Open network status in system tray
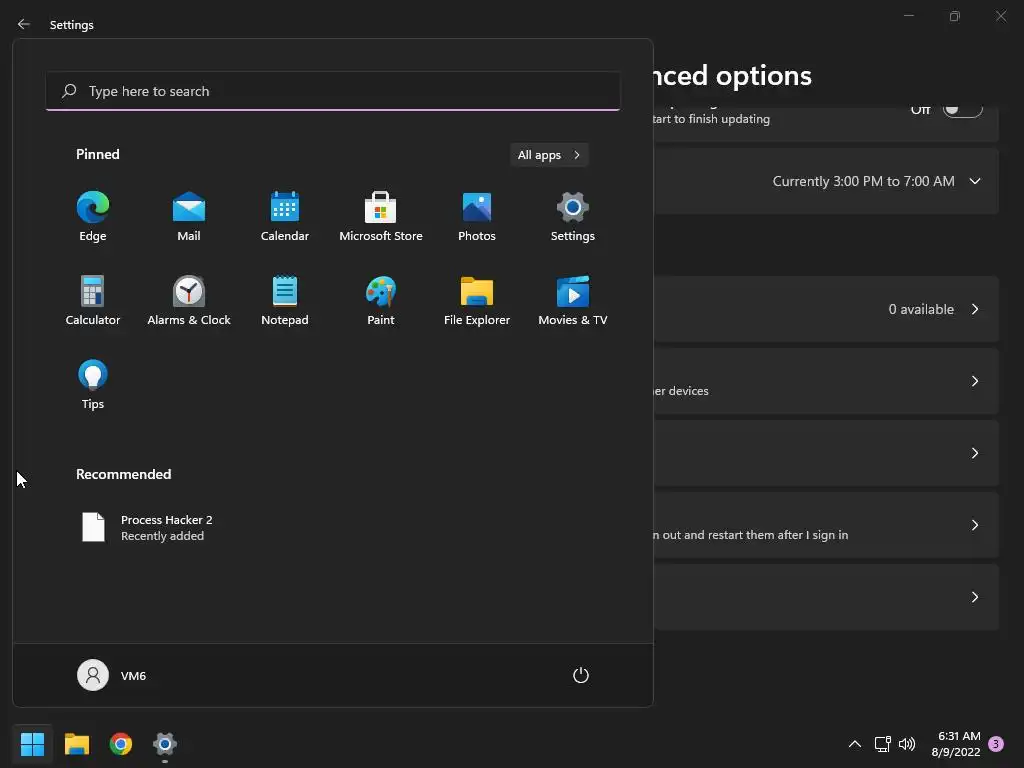 point(882,744)
